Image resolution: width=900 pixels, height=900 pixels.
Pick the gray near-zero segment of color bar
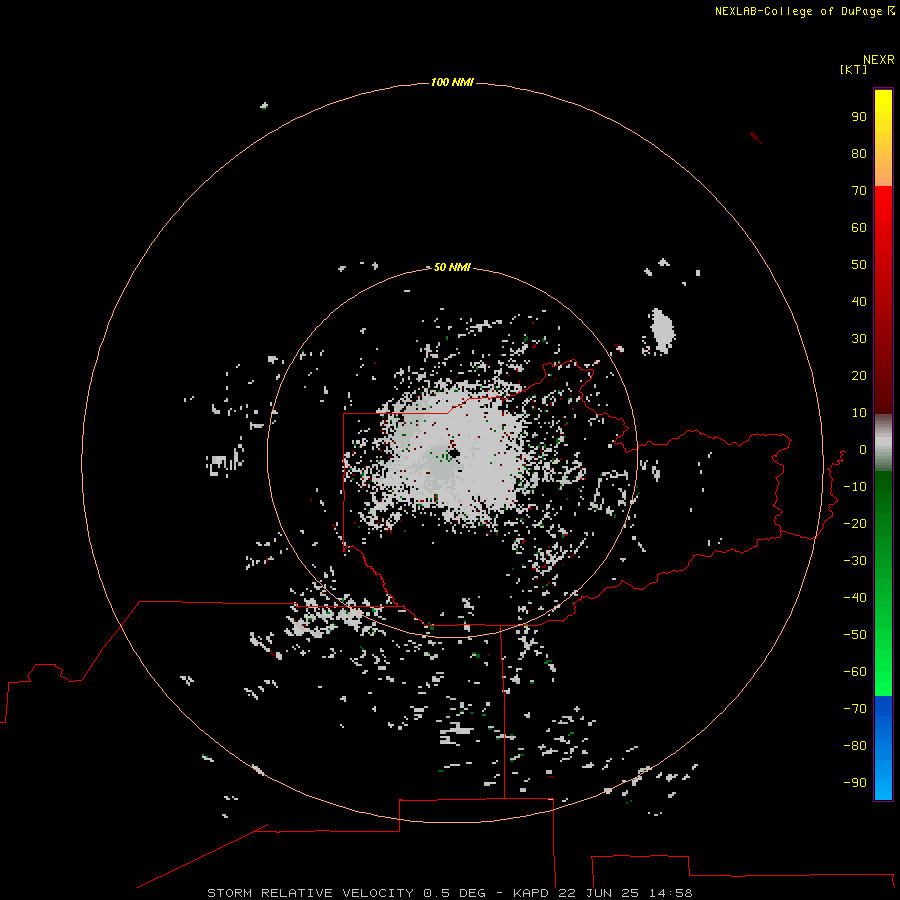click(x=883, y=443)
